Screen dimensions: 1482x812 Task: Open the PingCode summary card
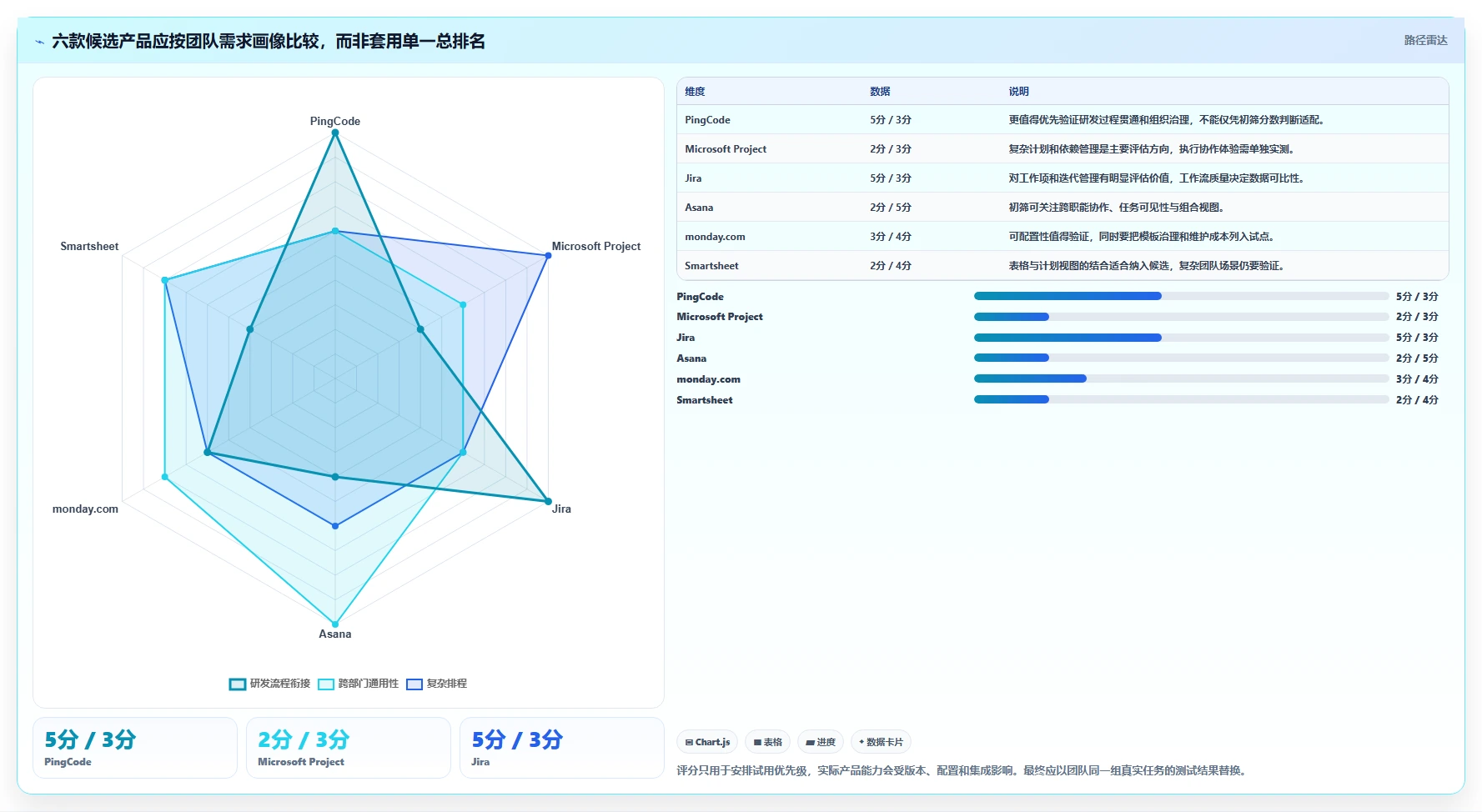point(135,748)
